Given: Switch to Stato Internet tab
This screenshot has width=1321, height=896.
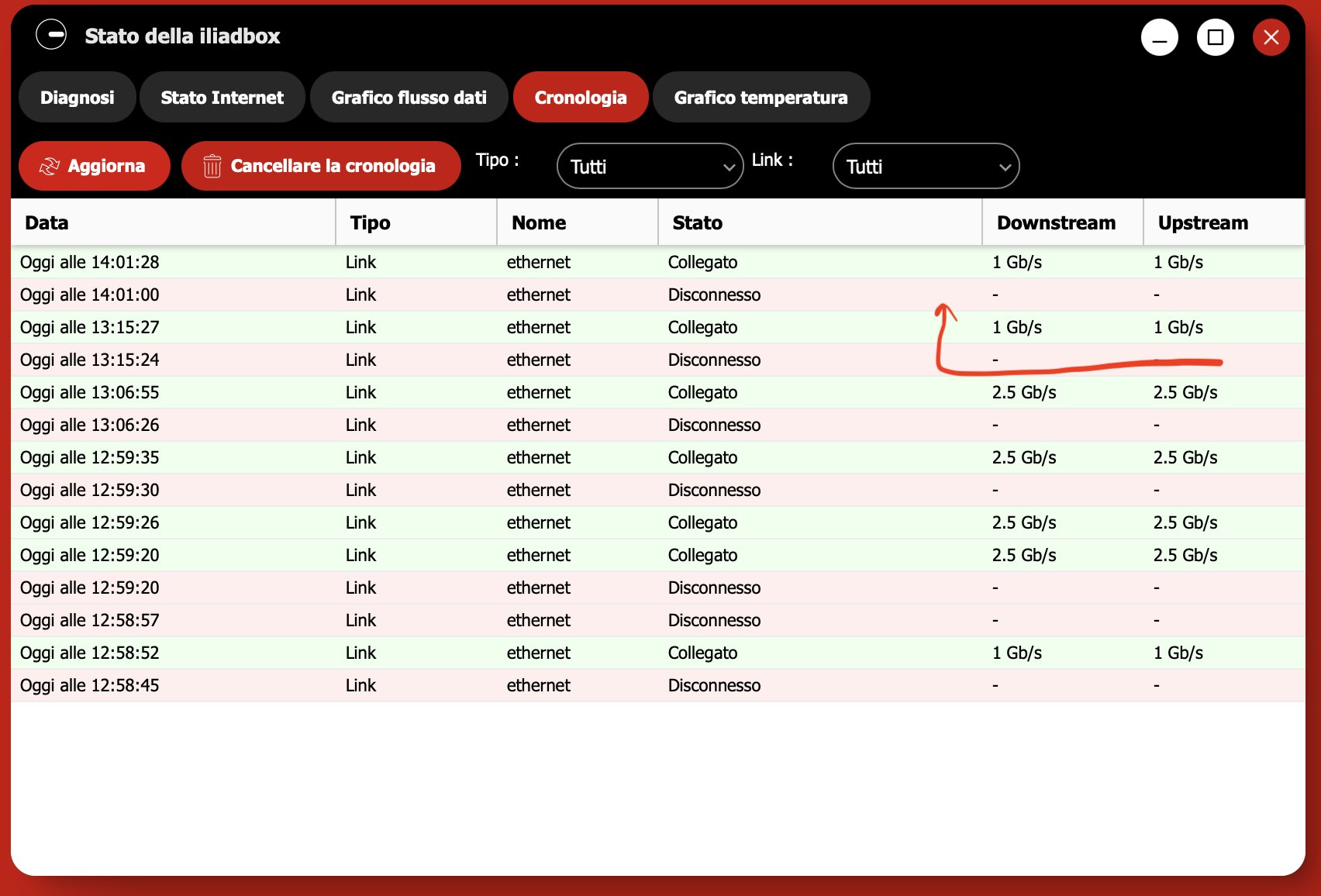Looking at the screenshot, I should [222, 97].
